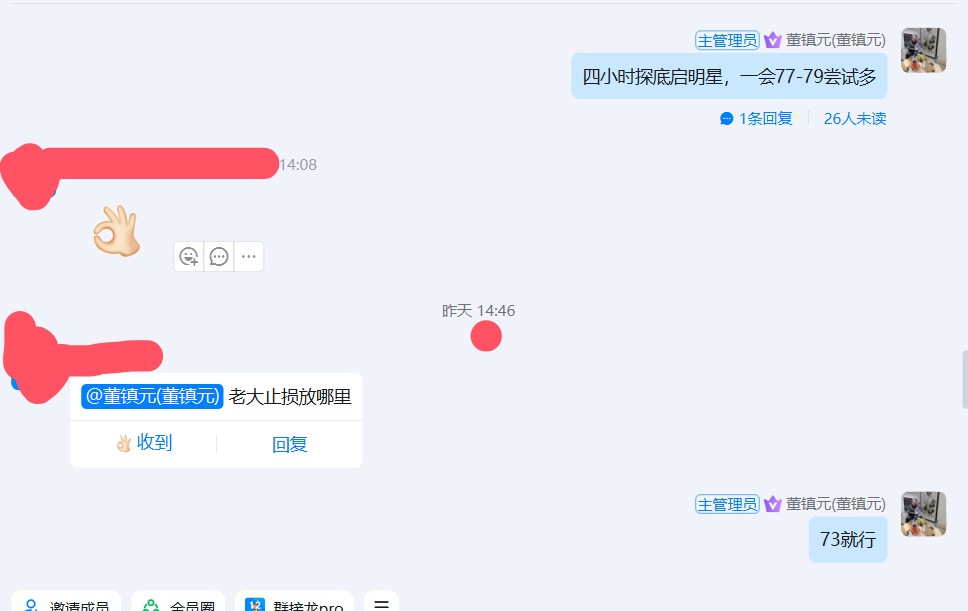Screen dimensions: 968x611
Task: Click the 1条回复 reply bubble icon
Action: click(x=727, y=118)
